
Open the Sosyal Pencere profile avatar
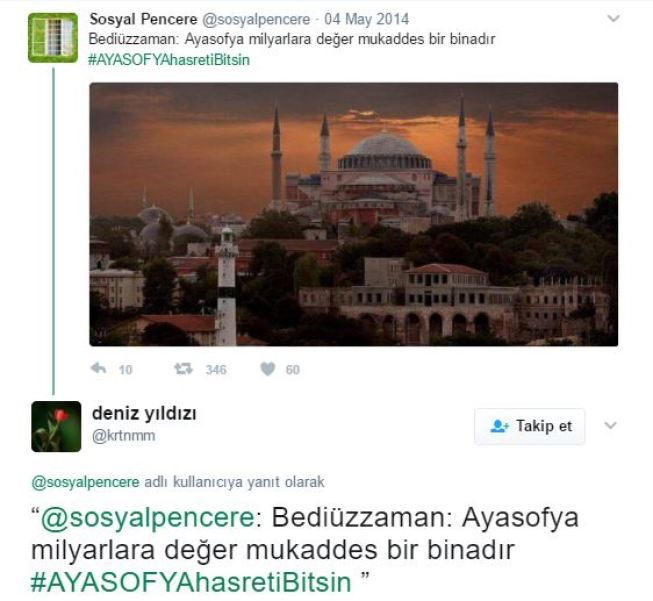tap(53, 37)
